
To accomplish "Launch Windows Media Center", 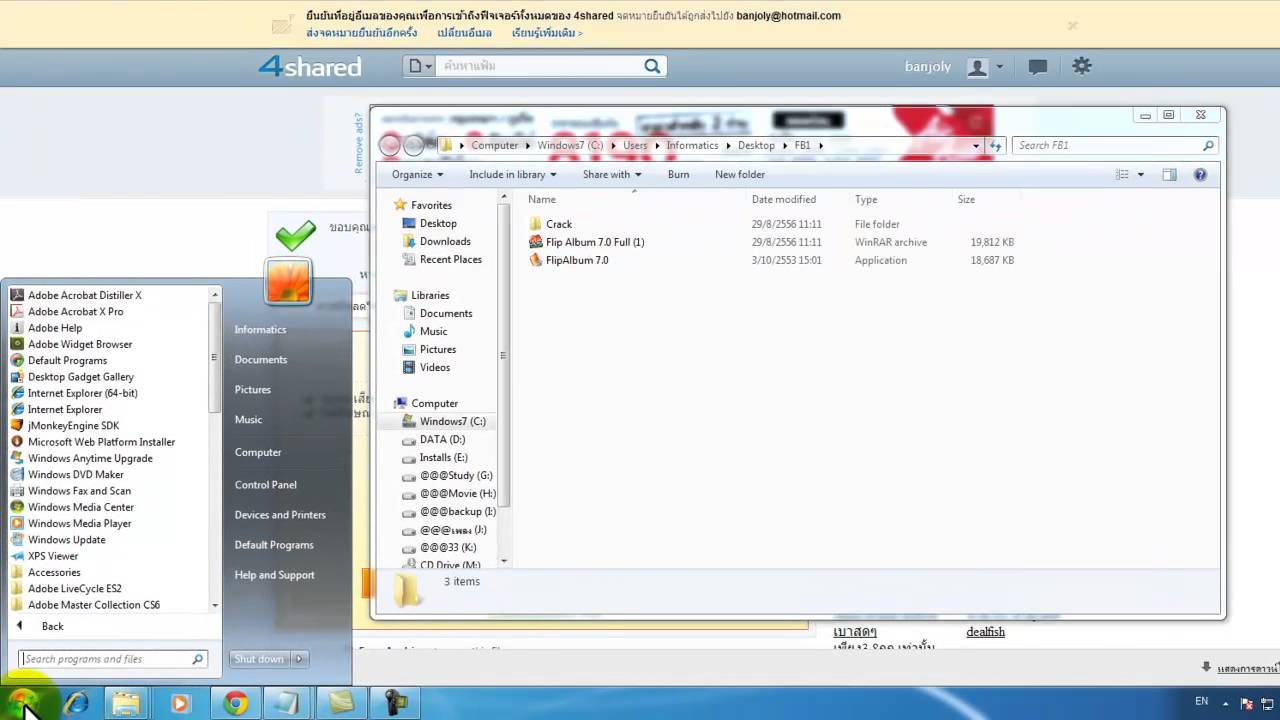I will click(80, 507).
